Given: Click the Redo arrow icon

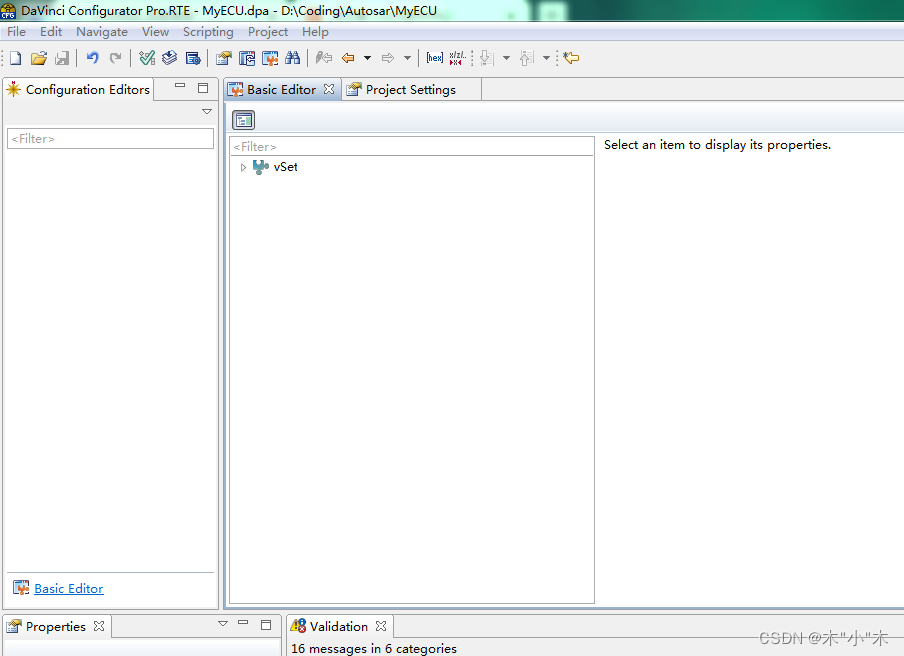Looking at the screenshot, I should (115, 58).
